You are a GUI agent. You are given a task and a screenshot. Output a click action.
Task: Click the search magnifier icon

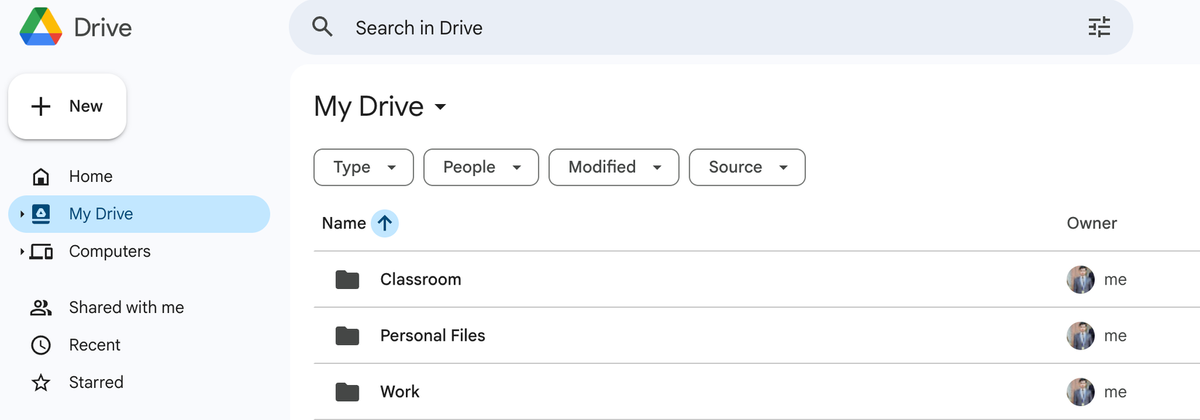[x=322, y=27]
